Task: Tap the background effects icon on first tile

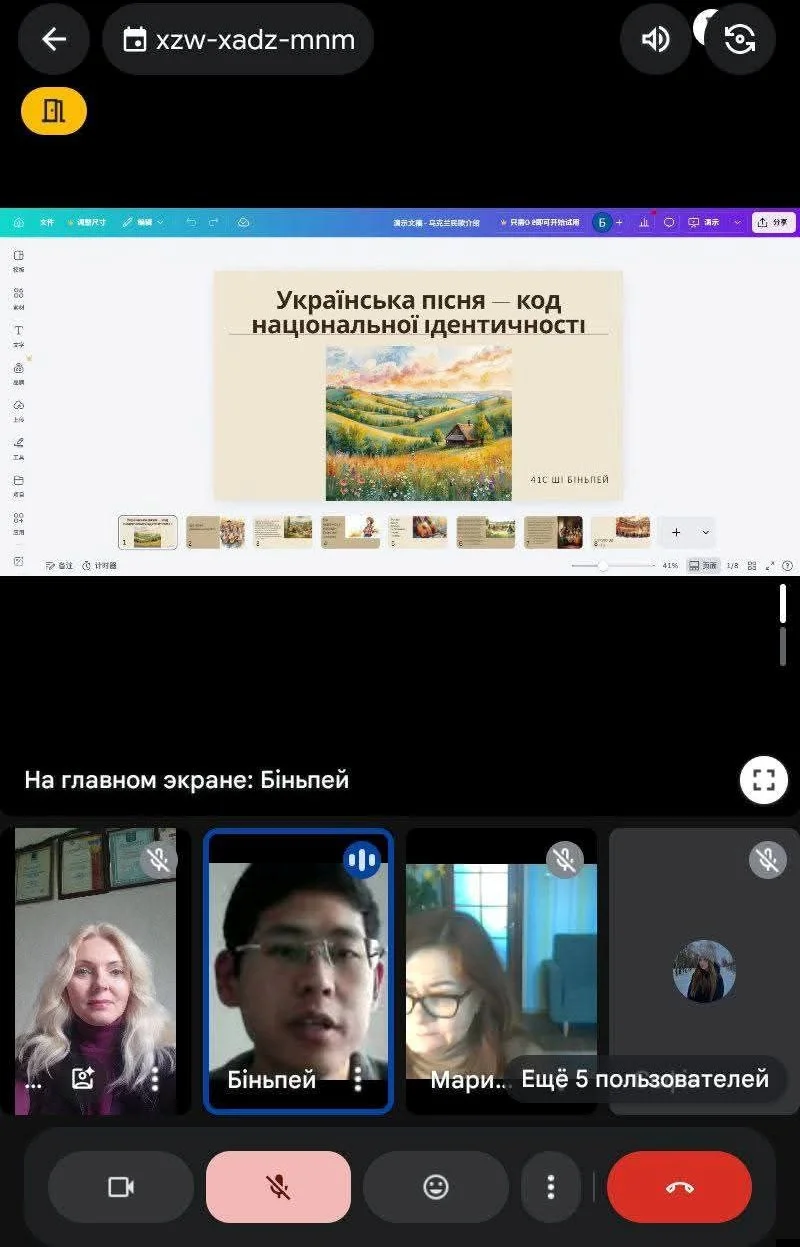Action: (82, 1078)
